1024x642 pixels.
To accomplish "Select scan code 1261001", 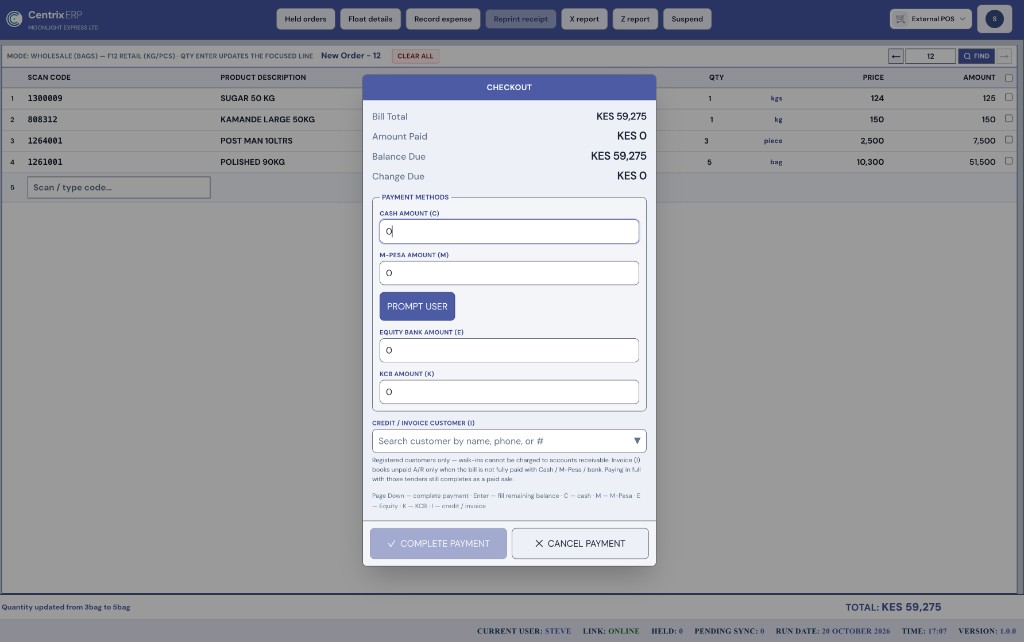I will (45, 162).
